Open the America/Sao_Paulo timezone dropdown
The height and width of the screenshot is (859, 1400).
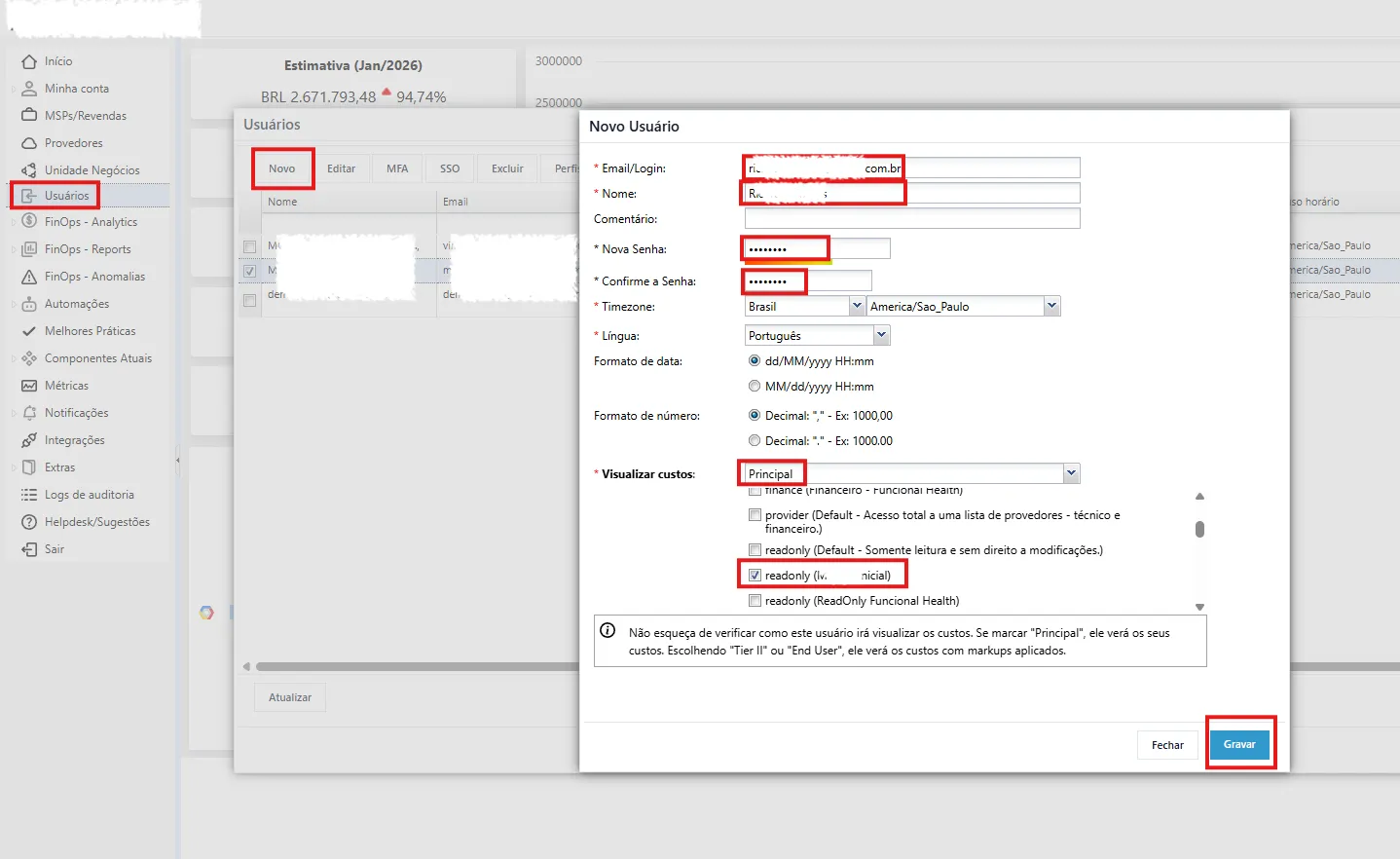[x=1051, y=306]
